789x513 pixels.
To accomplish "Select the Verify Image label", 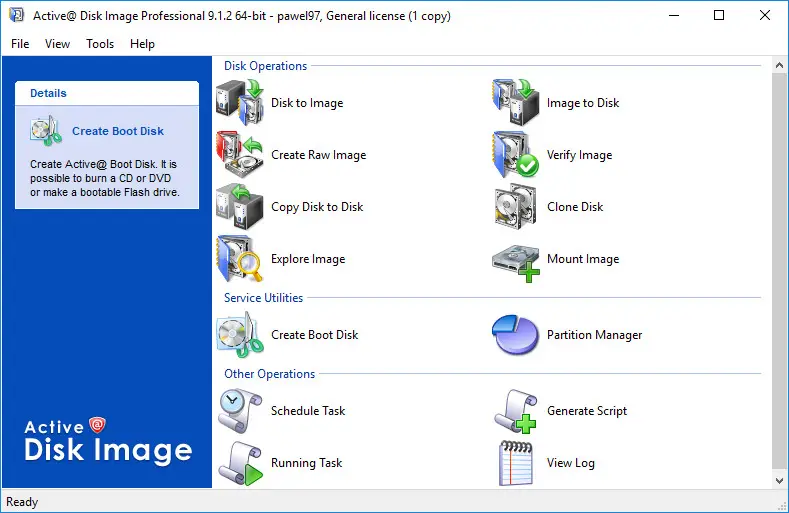I will pos(579,155).
